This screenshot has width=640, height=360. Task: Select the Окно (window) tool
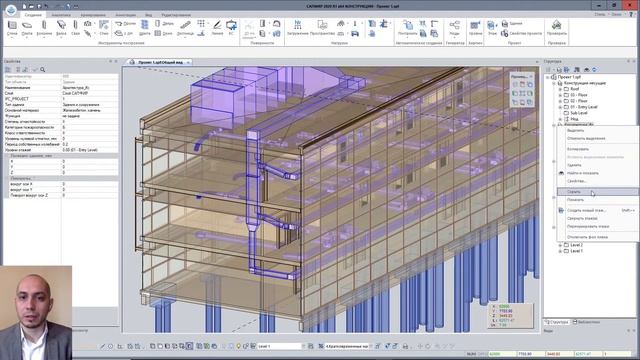[164, 33]
